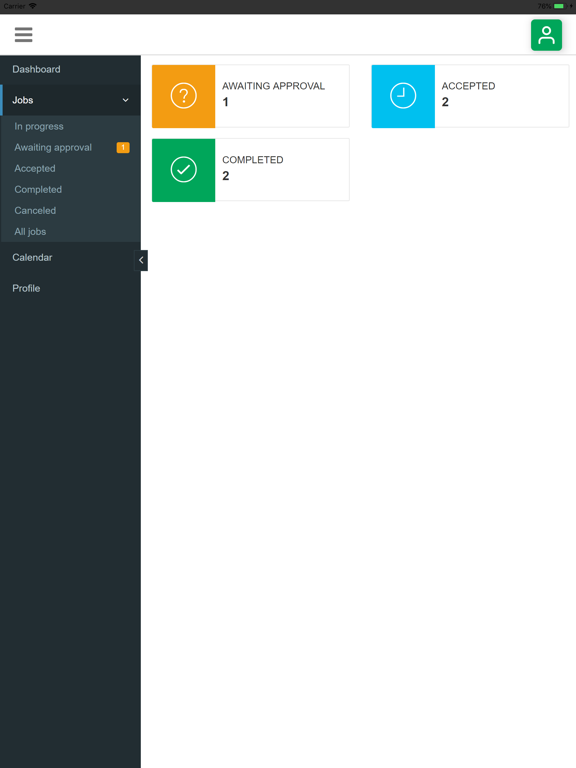
Task: Click the AWAITING APPROVAL card title
Action: (x=273, y=86)
